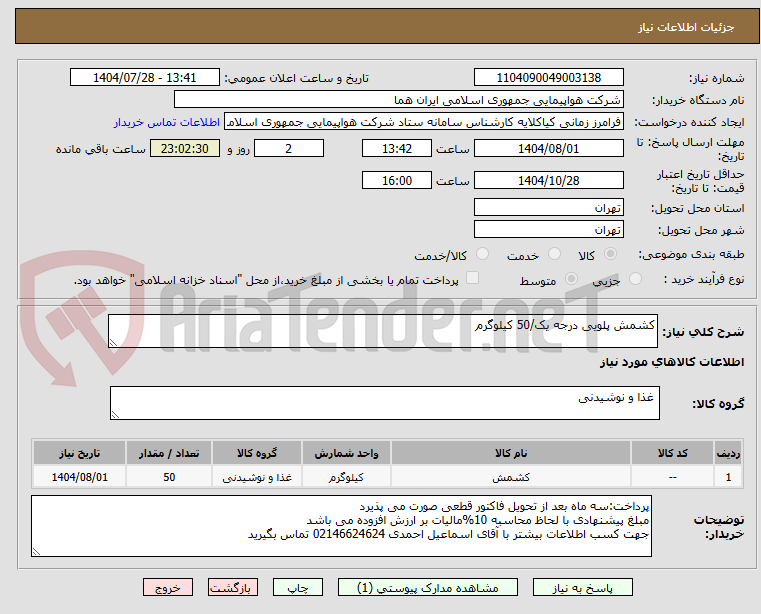The height and width of the screenshot is (614, 761).
Task: Click the واحد شمارش column header
Action: (x=346, y=453)
